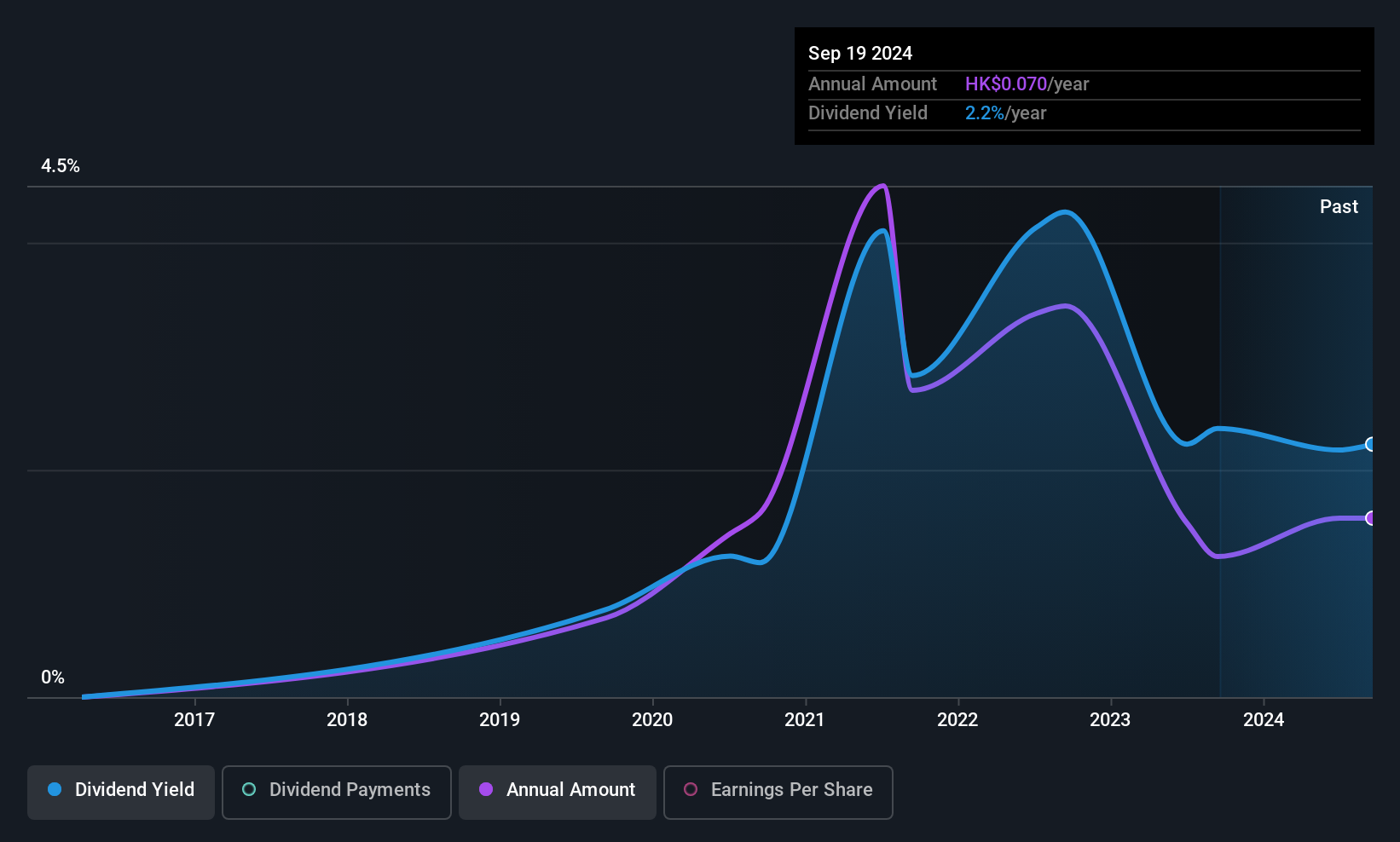This screenshot has width=1400, height=842.
Task: Click the purple dot beside Annual Amount
Action: tap(486, 789)
